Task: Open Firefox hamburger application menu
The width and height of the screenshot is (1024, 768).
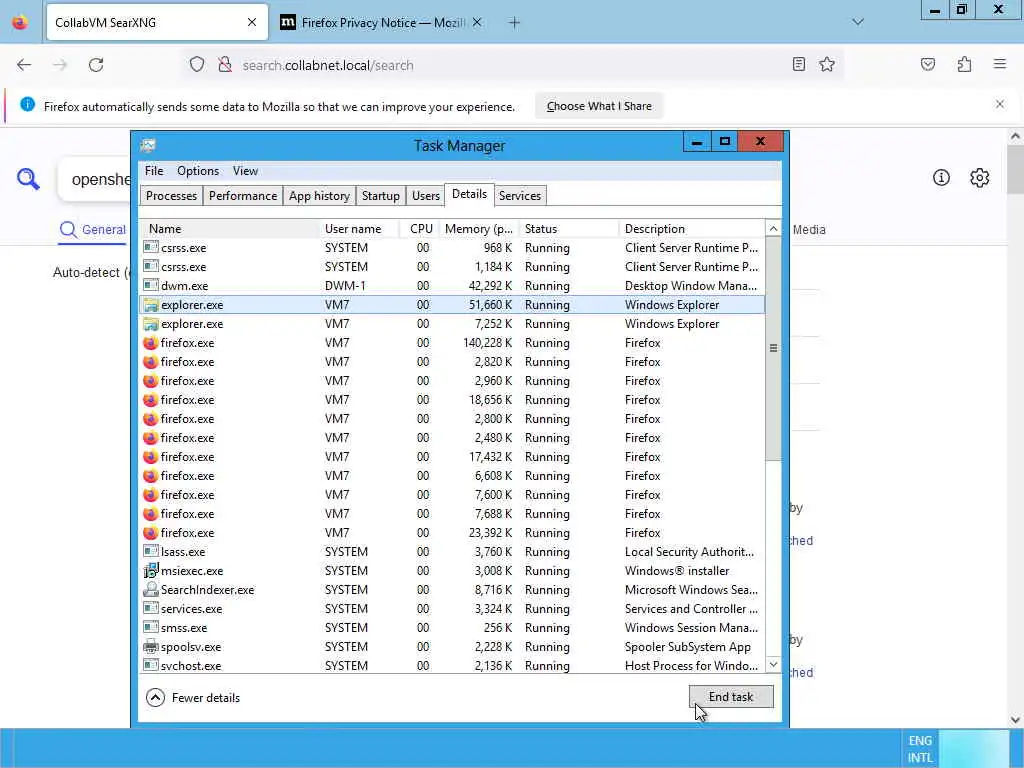Action: tap(999, 64)
